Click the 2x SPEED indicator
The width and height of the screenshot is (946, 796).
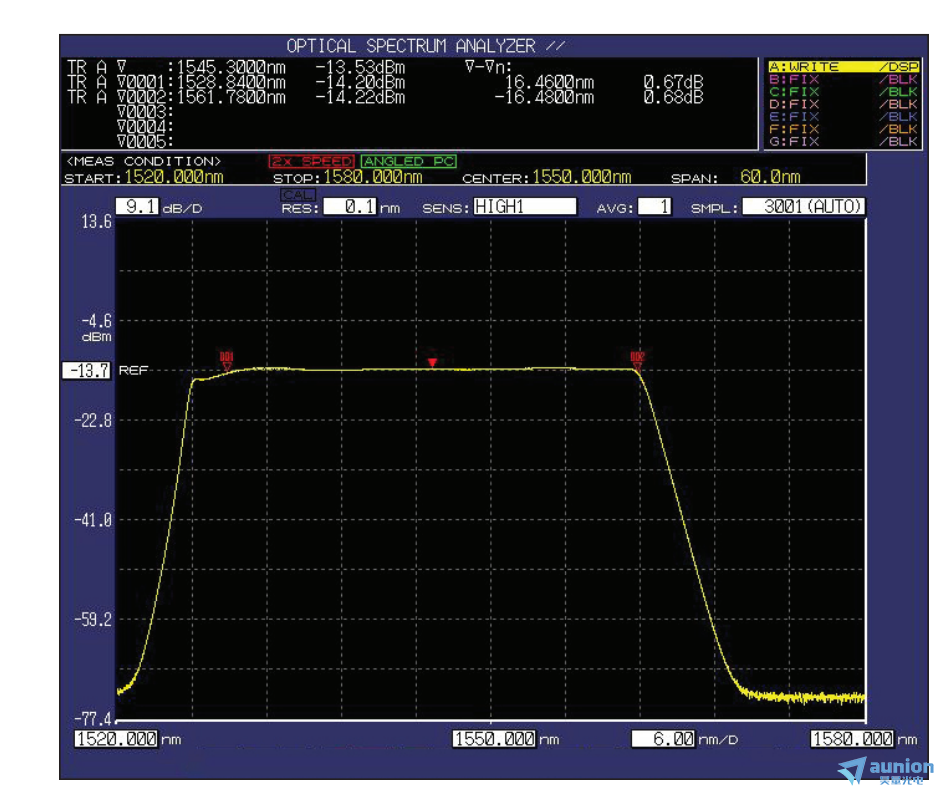tap(312, 161)
